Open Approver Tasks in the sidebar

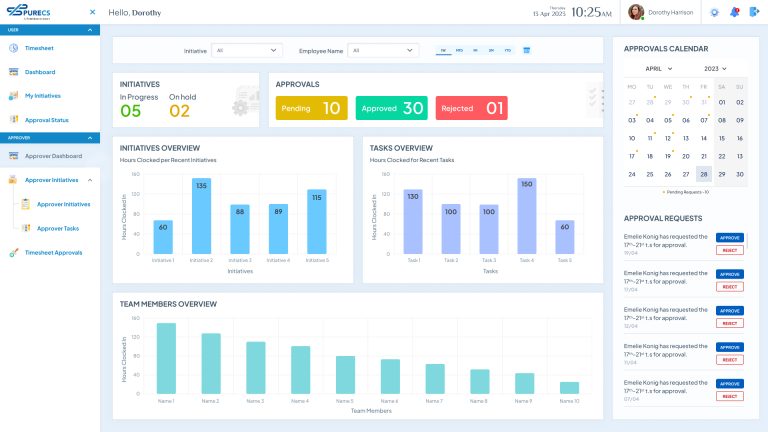coord(57,228)
